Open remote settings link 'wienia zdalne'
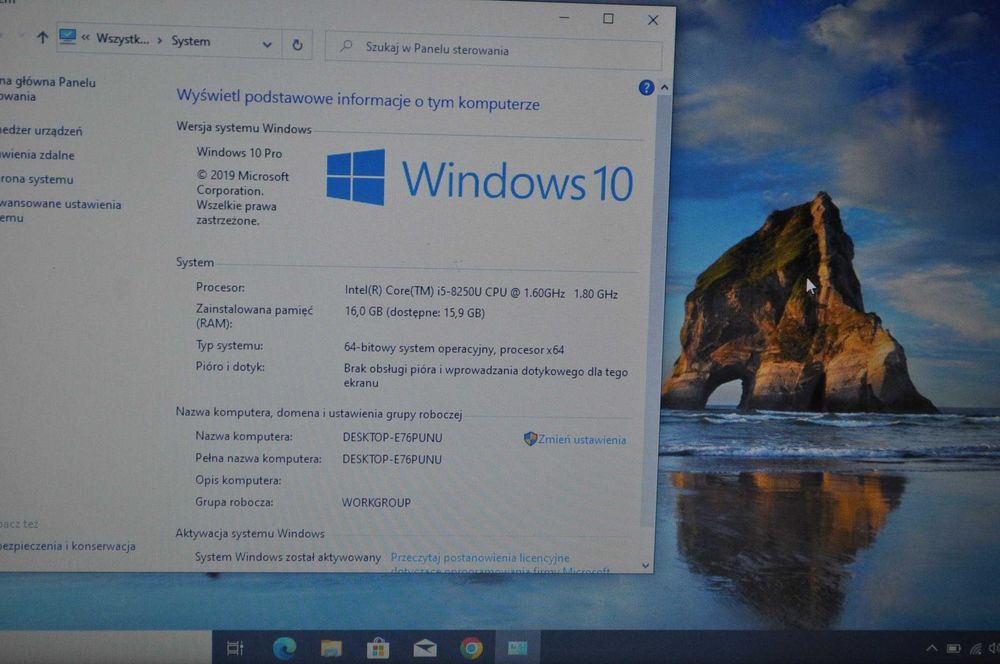The height and width of the screenshot is (664, 1000). (38, 155)
